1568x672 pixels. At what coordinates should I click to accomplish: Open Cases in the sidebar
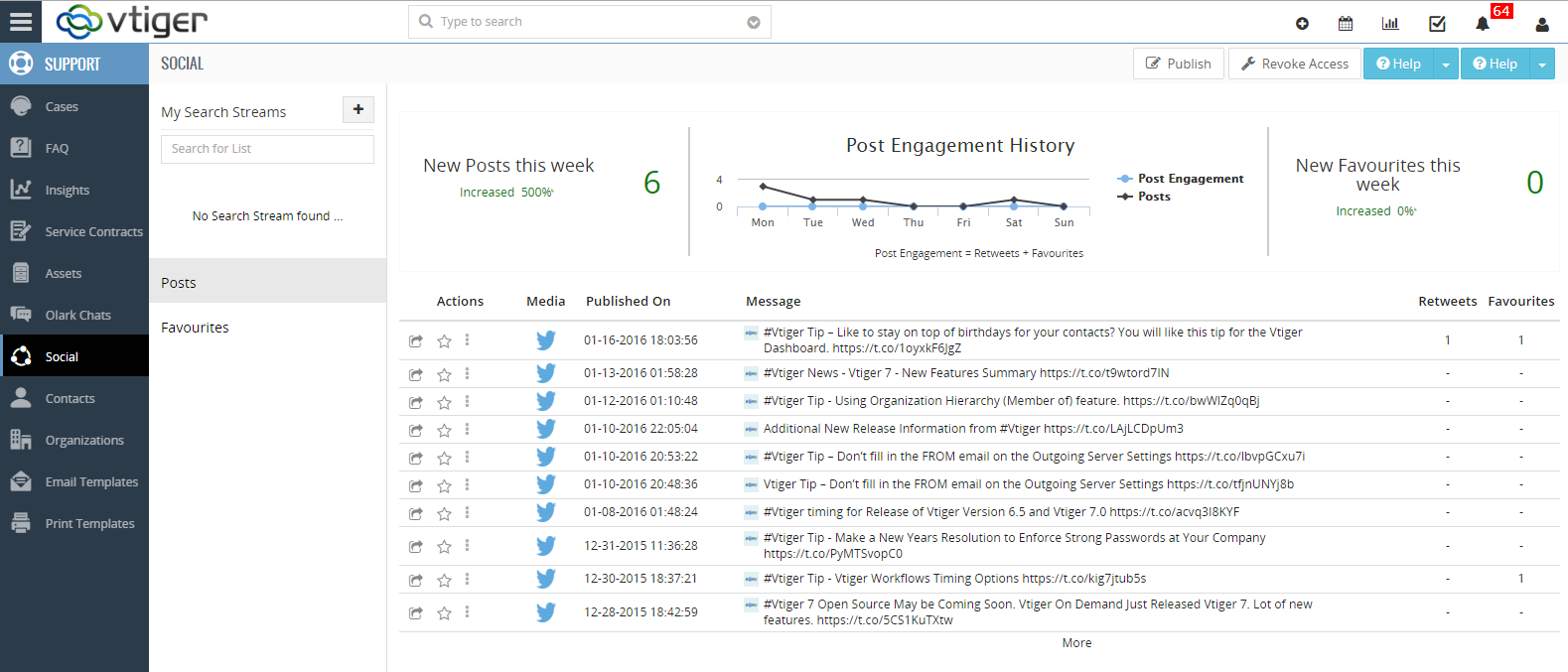click(x=74, y=106)
